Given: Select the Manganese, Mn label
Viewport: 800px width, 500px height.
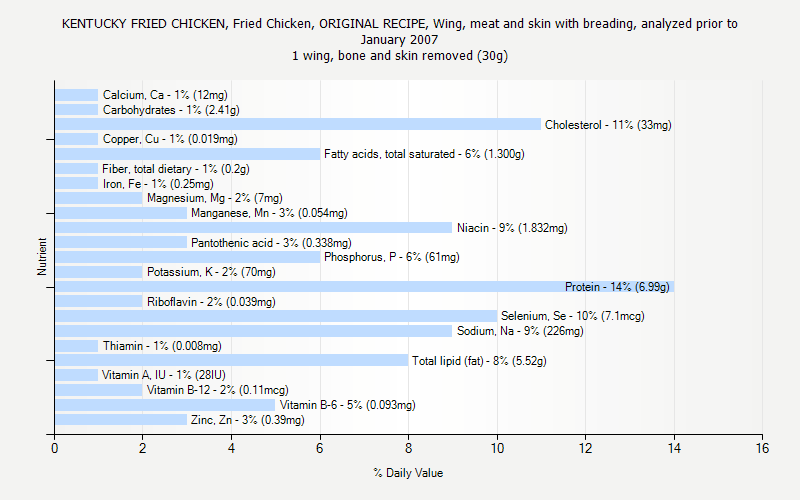Looking at the screenshot, I should (269, 213).
